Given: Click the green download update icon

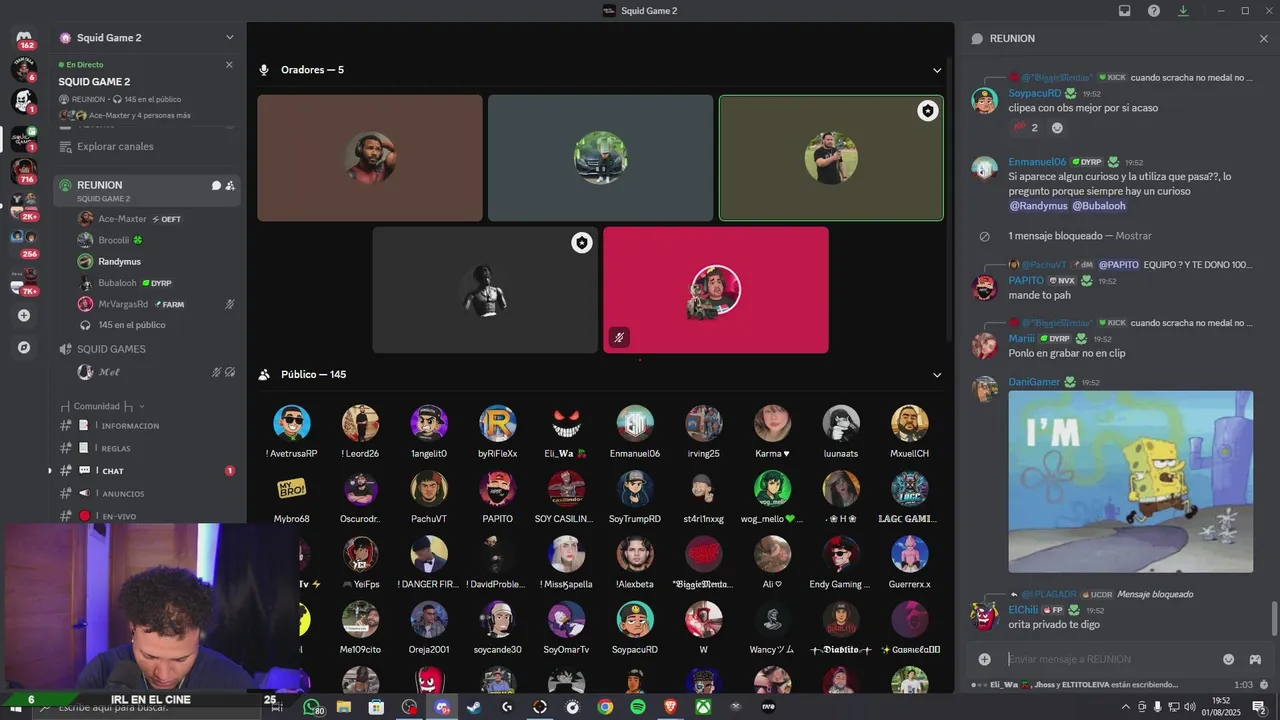Looking at the screenshot, I should pyautogui.click(x=1183, y=11).
